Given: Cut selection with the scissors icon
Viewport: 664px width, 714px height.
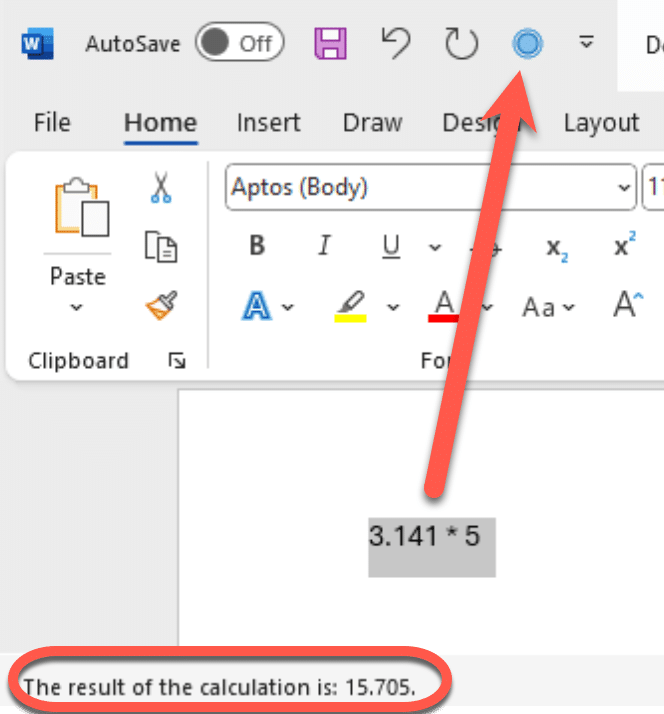Looking at the screenshot, I should [161, 187].
